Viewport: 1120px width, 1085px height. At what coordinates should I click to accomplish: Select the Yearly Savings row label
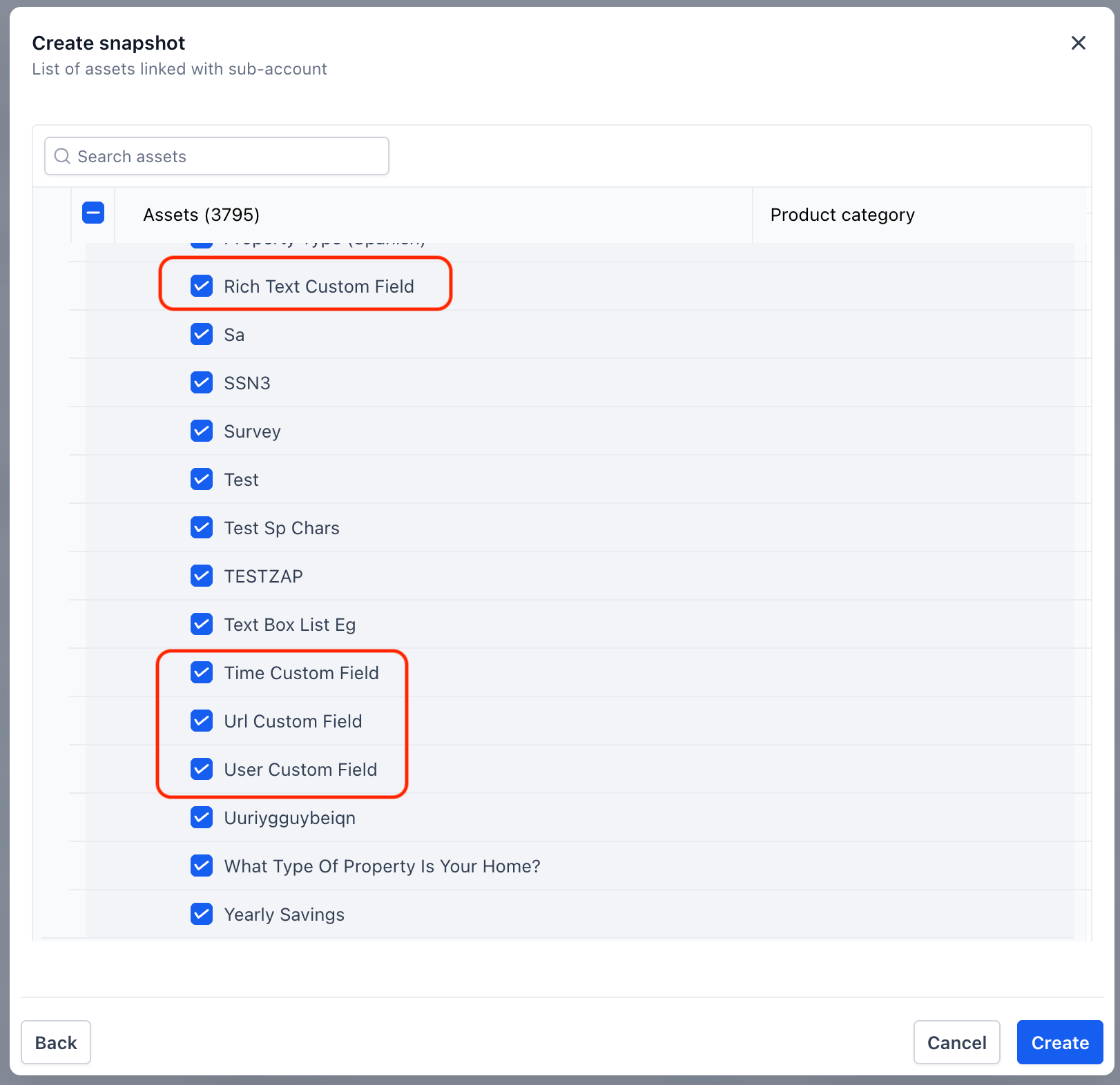point(284,915)
